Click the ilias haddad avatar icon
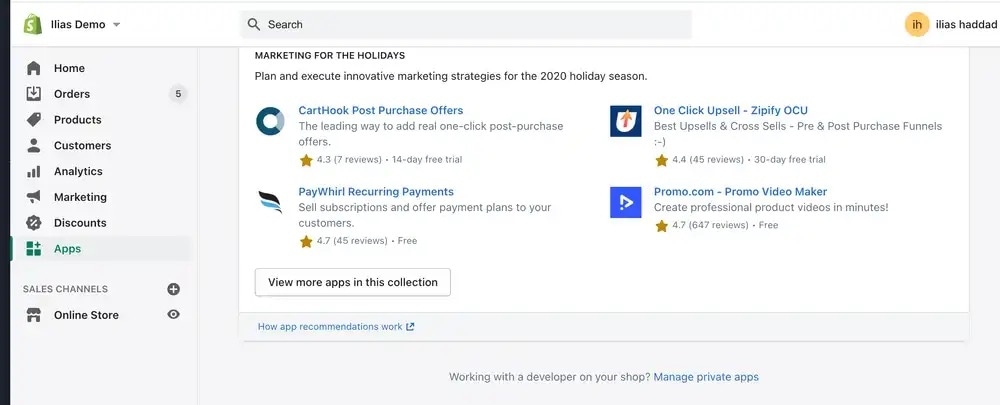Viewport: 1000px width, 405px height. 916,24
